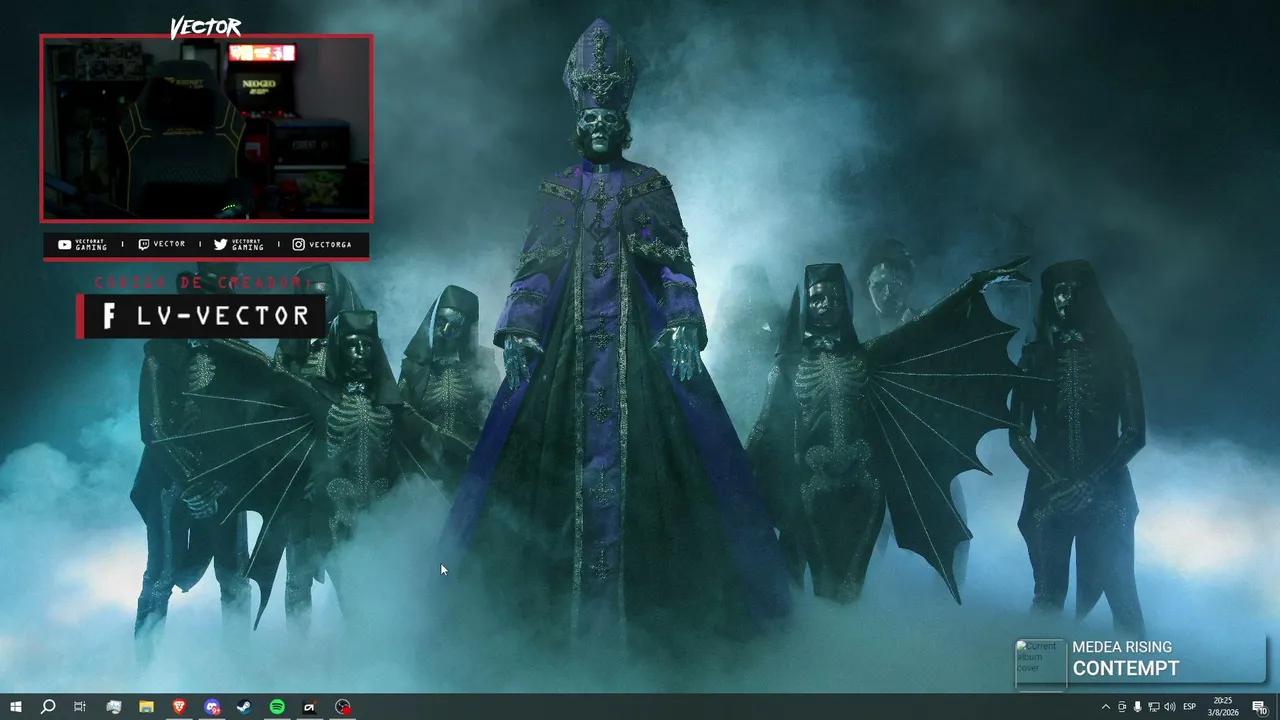Image resolution: width=1280 pixels, height=720 pixels.
Task: Open the clock showing 20:25
Action: [x=1222, y=707]
